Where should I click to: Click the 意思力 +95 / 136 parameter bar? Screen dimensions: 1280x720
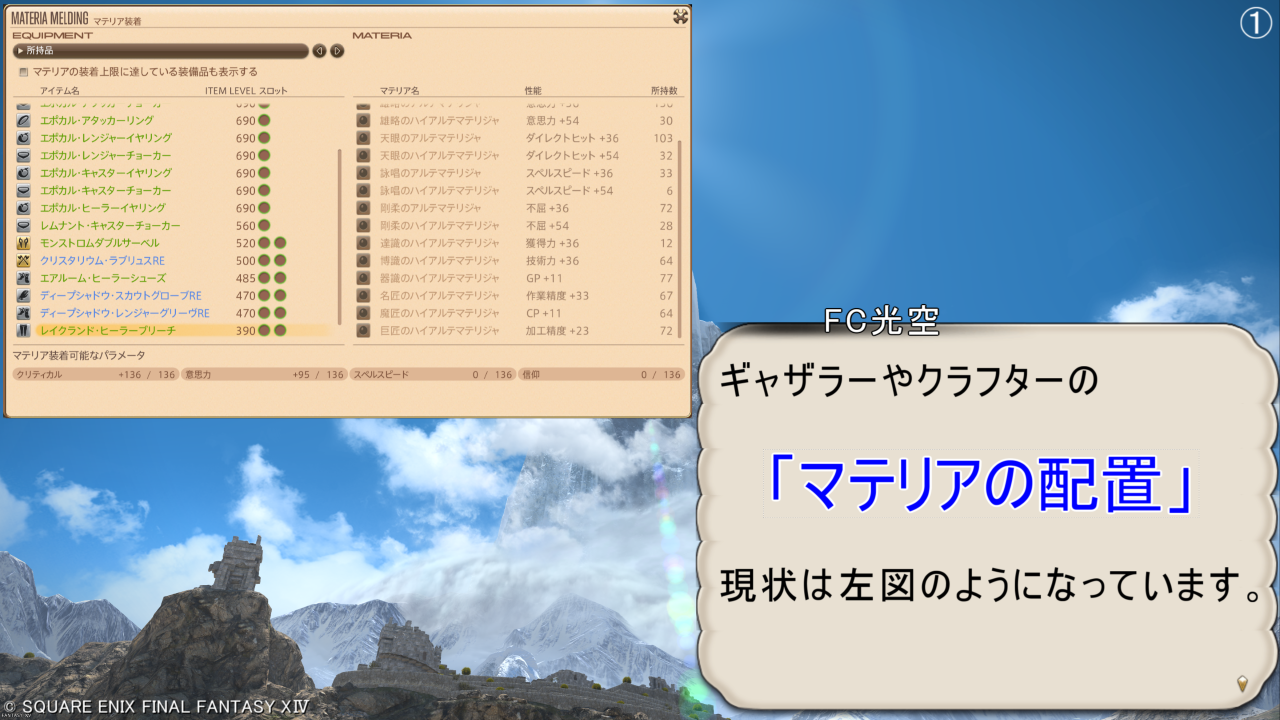tap(264, 374)
